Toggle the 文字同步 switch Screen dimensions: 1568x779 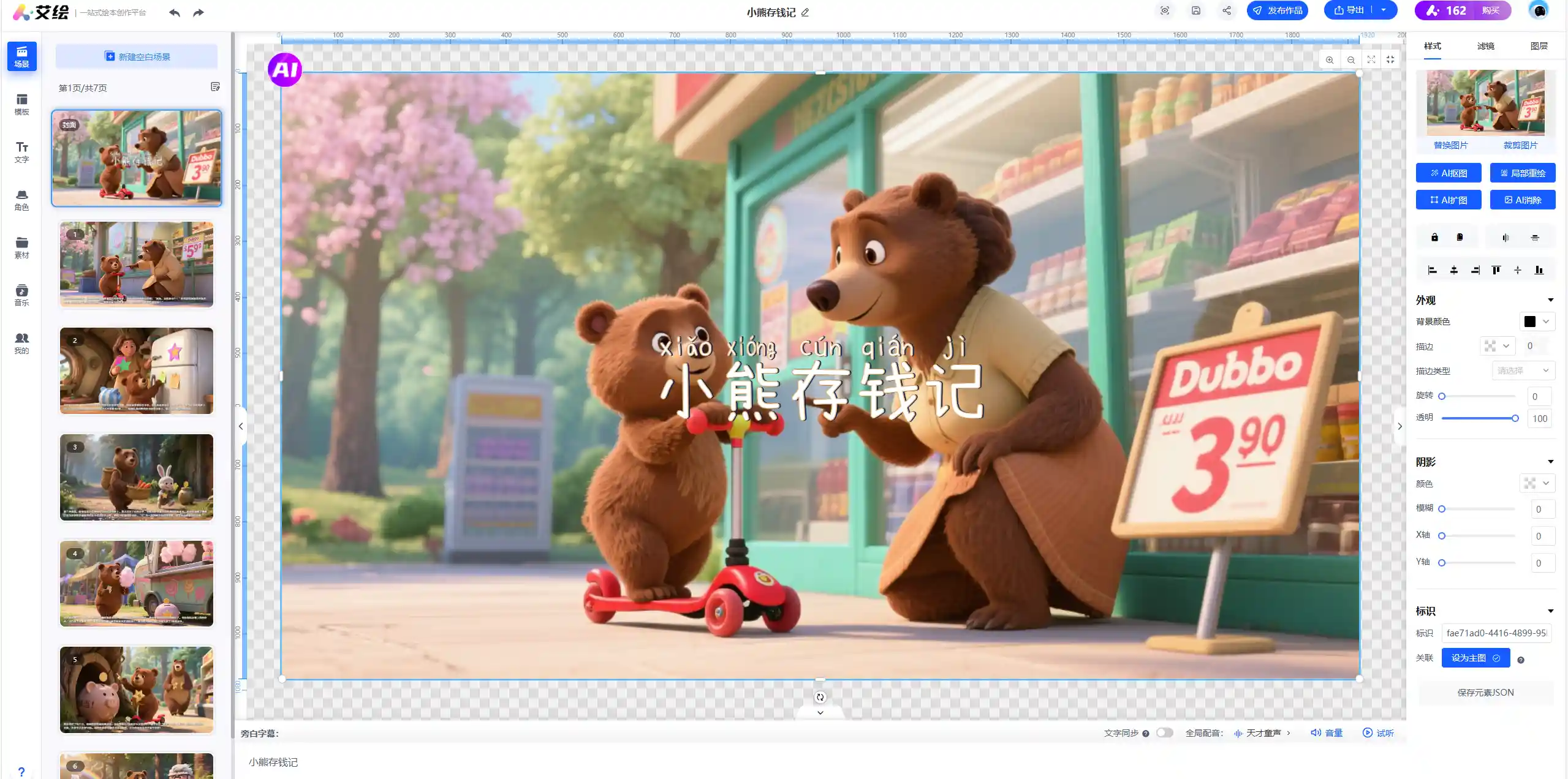(x=1164, y=732)
